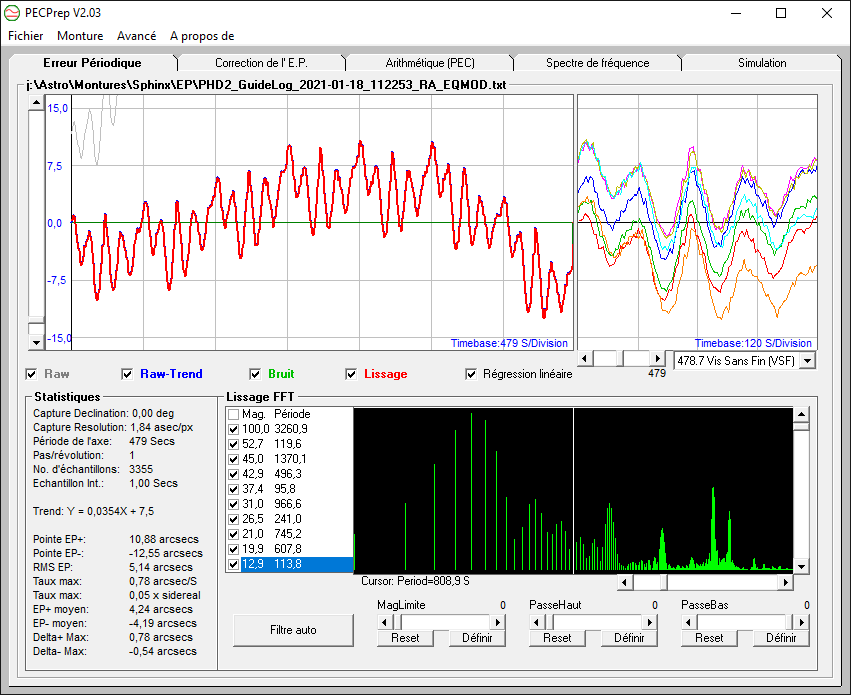The height and width of the screenshot is (695, 851).
Task: Switch to the Spectre de fréquence tab
Action: tap(598, 63)
